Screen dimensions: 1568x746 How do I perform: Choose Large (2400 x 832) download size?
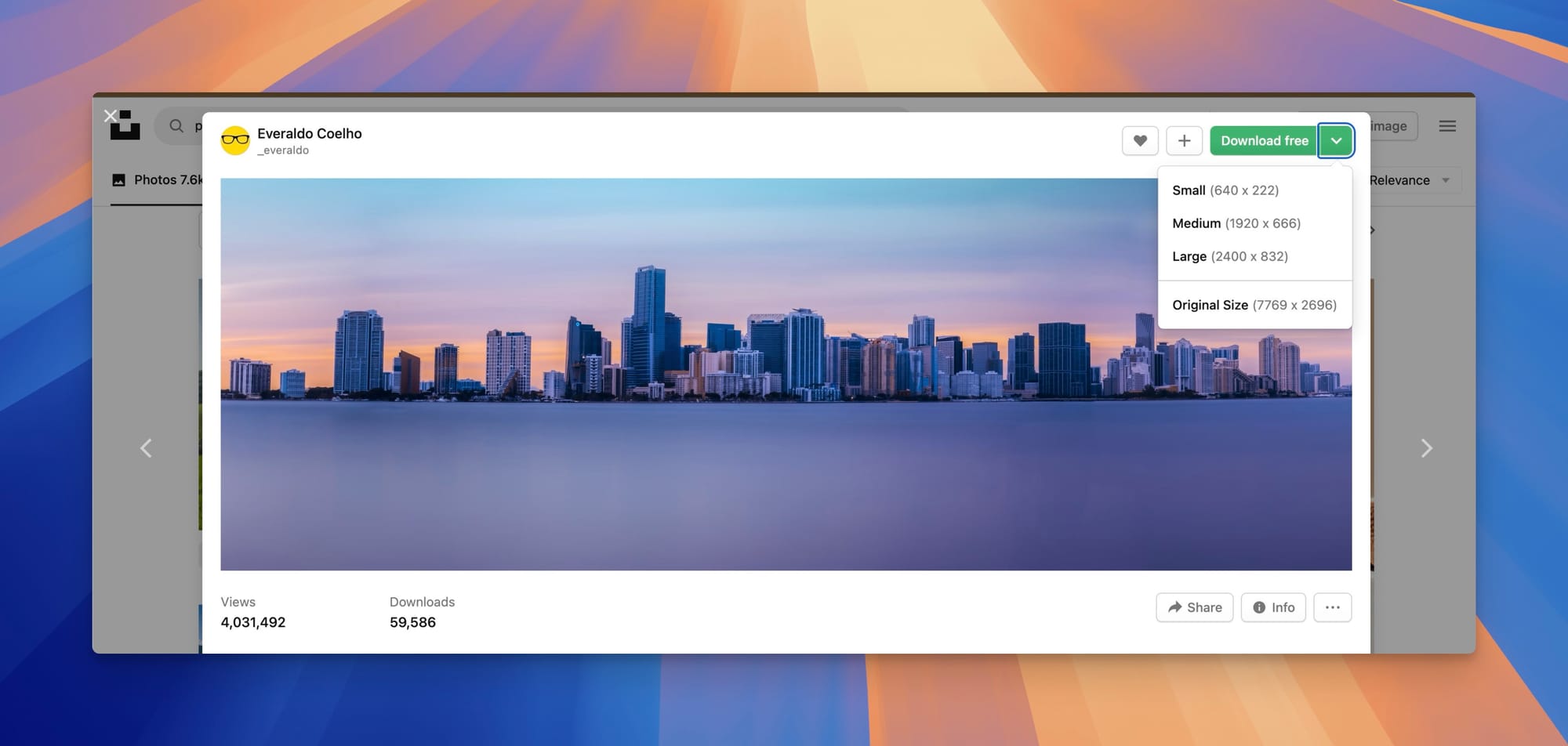pyautogui.click(x=1229, y=256)
